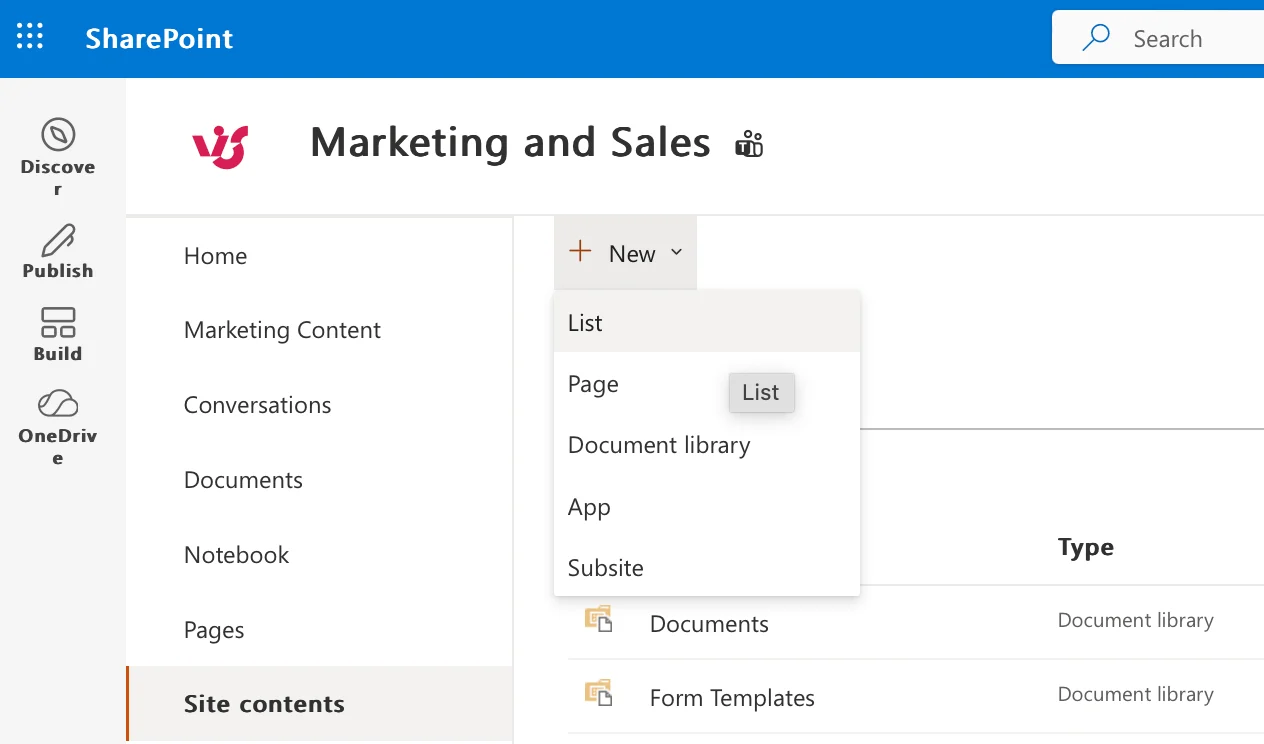This screenshot has height=744, width=1264.
Task: Select List from the New menu
Action: (707, 323)
